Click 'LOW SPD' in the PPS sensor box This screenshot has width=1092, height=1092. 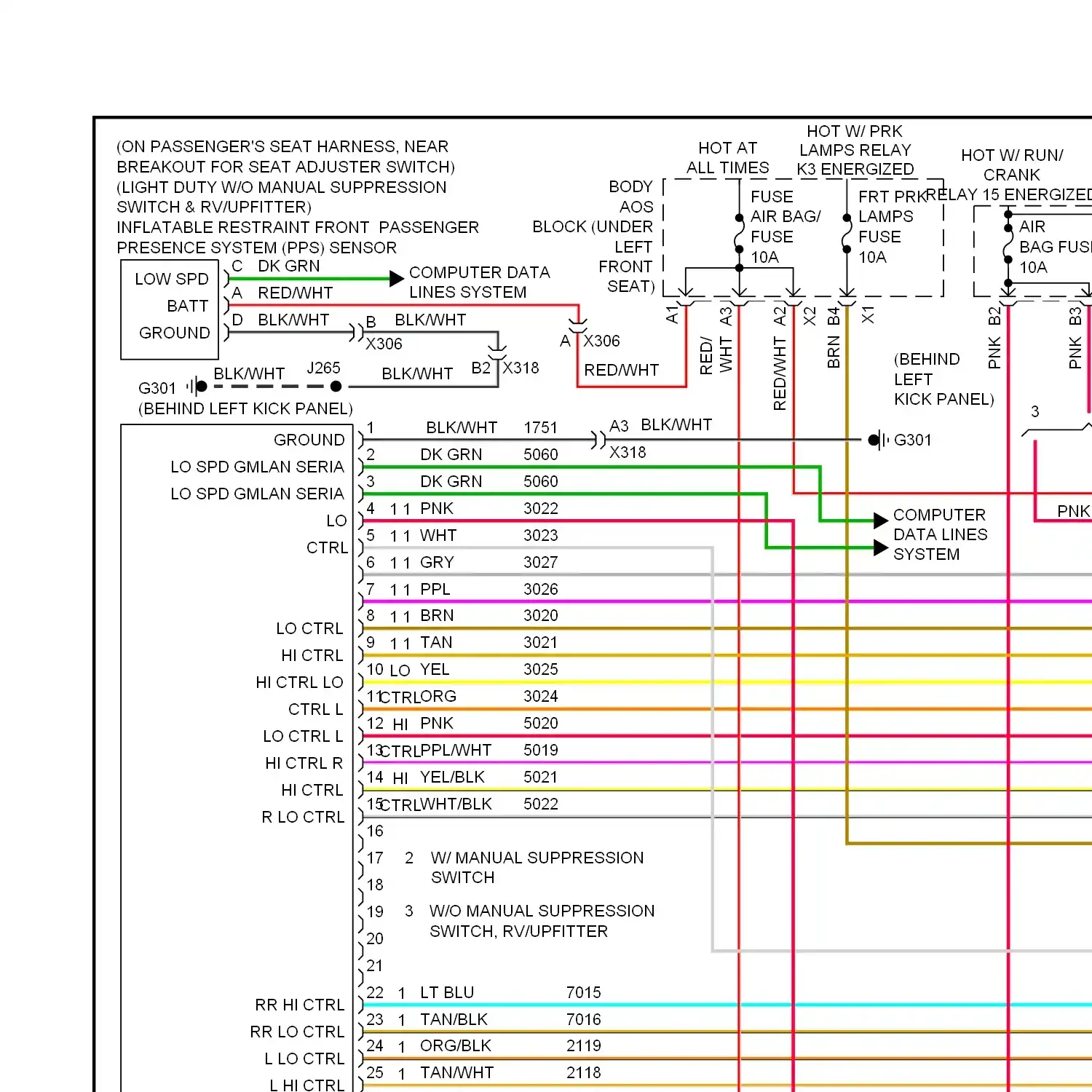pos(172,279)
